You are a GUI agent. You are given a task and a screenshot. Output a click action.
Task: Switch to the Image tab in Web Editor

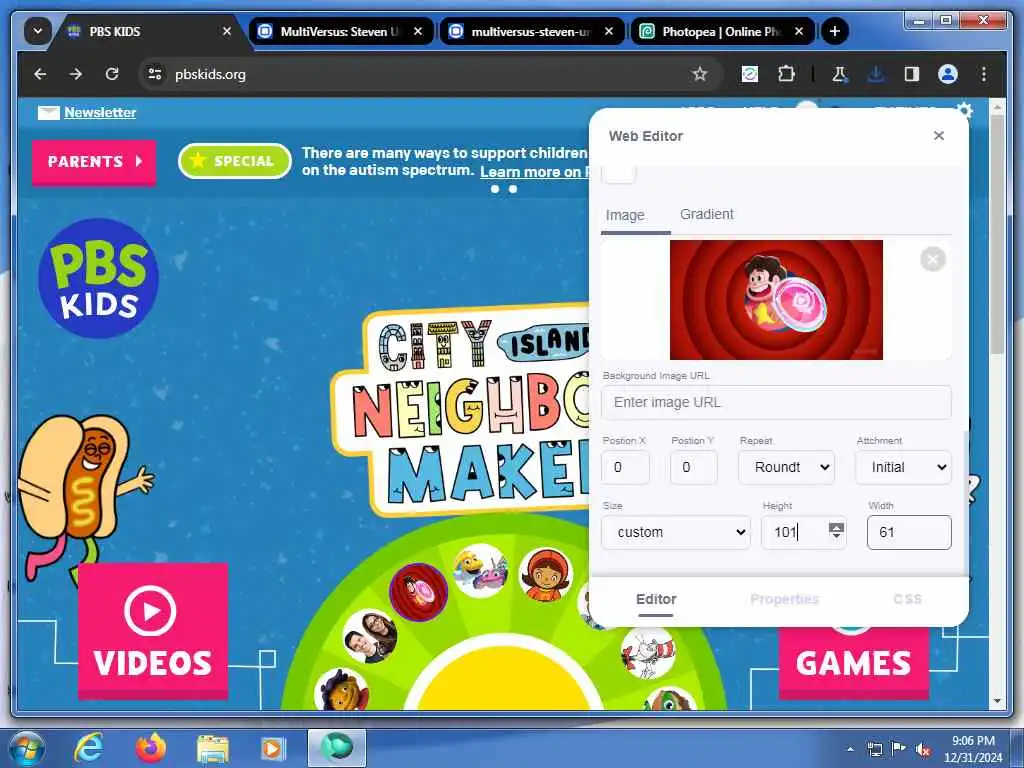(625, 216)
